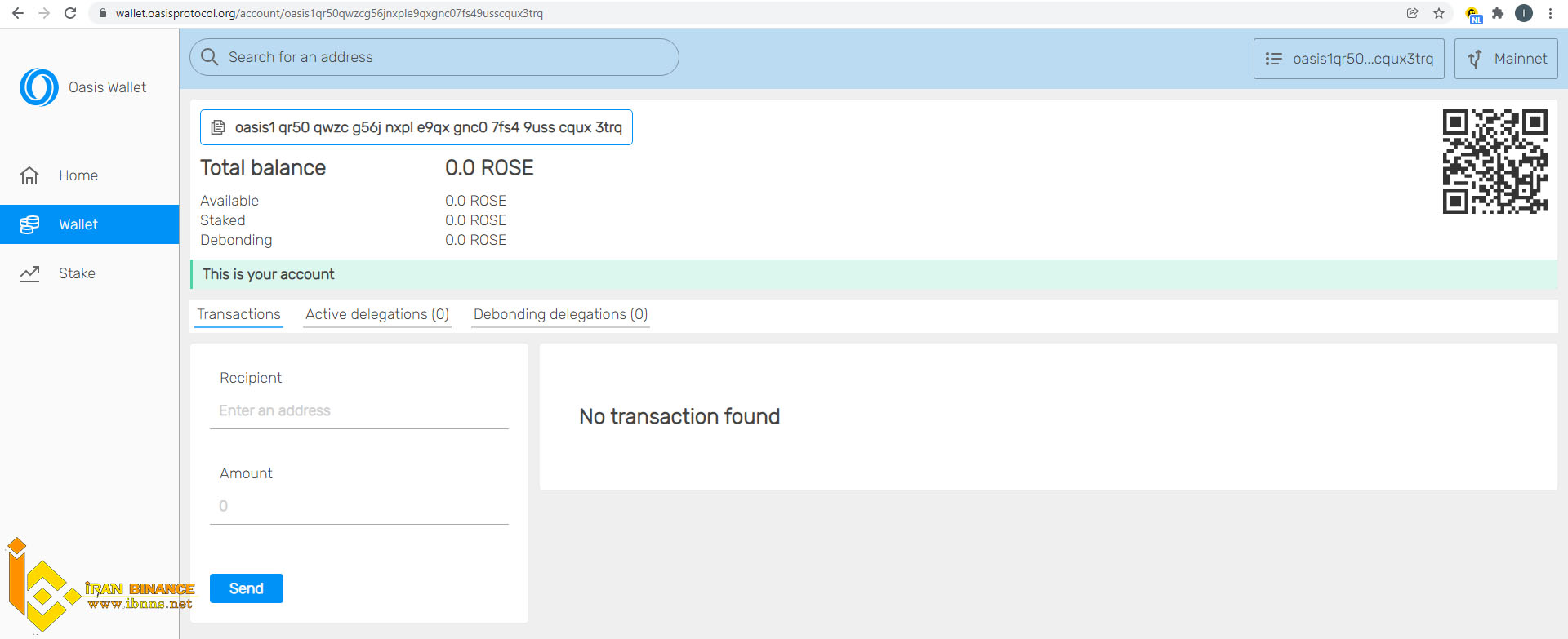Viewport: 1568px width, 639px height.
Task: Click the browser back arrow
Action: coord(18,13)
